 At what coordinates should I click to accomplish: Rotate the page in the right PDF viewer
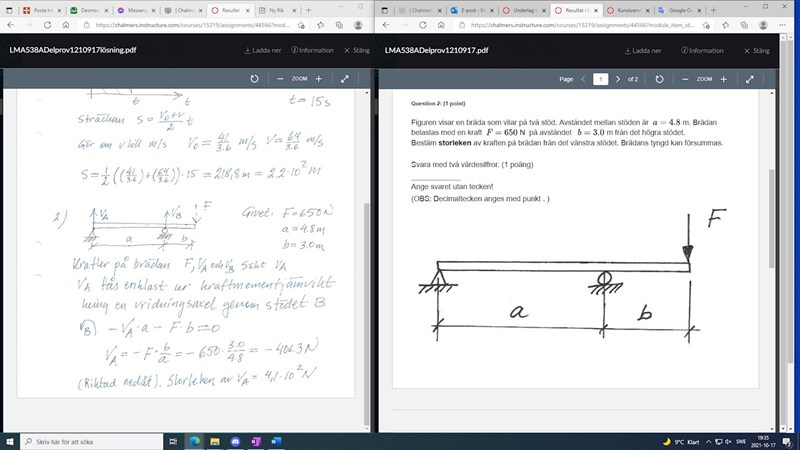tap(657, 78)
